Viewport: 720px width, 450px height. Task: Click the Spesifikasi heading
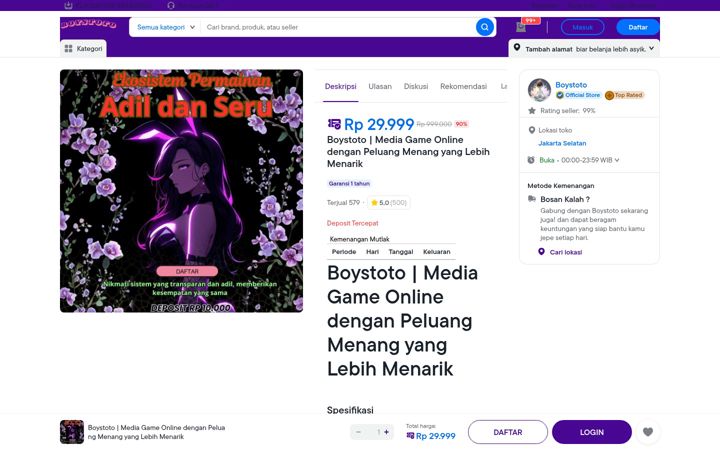click(x=350, y=410)
